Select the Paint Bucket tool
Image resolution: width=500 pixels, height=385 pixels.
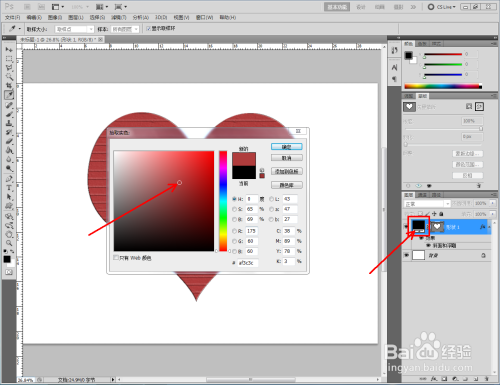(x=9, y=150)
